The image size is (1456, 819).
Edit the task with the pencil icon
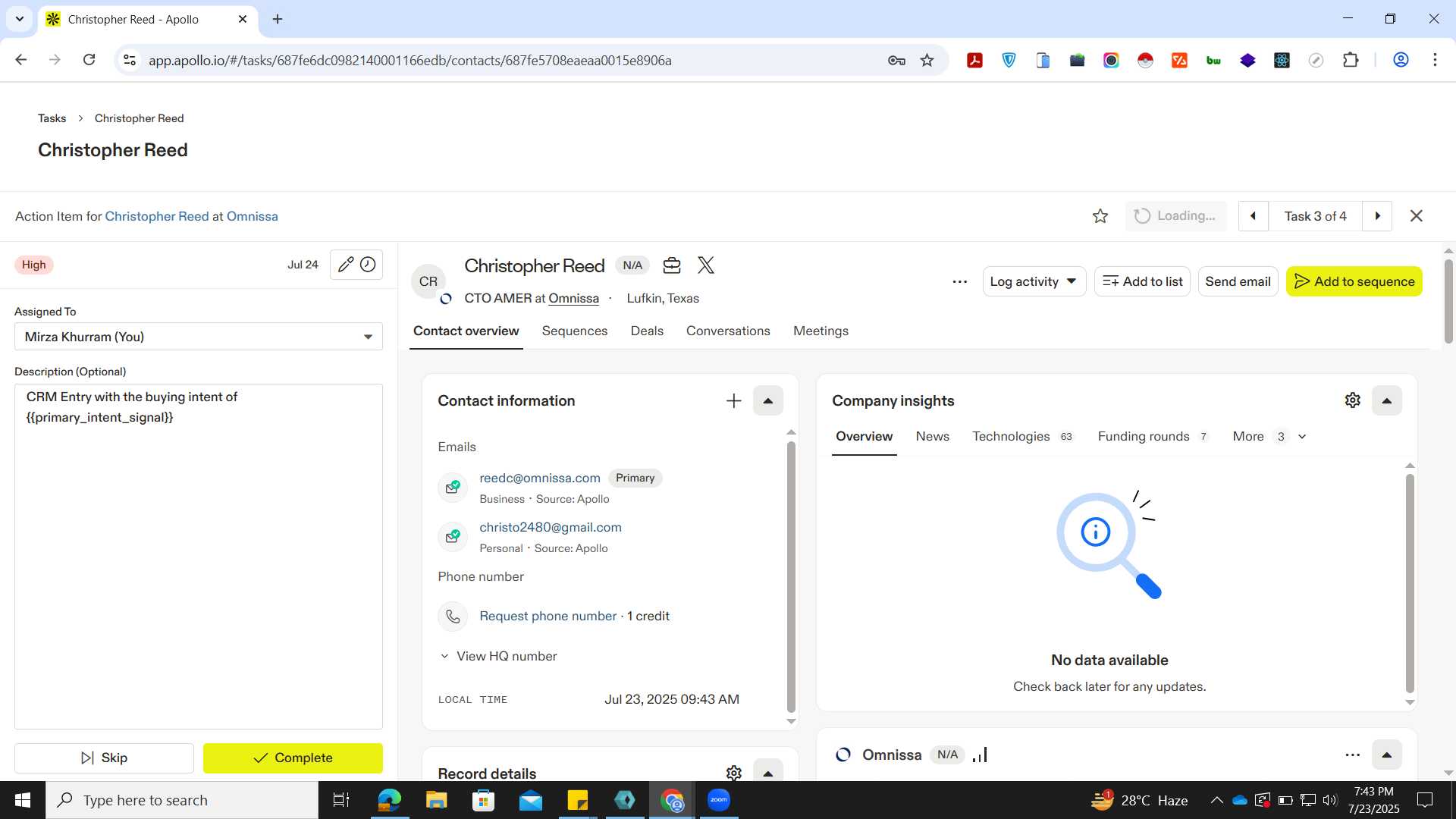tap(346, 265)
